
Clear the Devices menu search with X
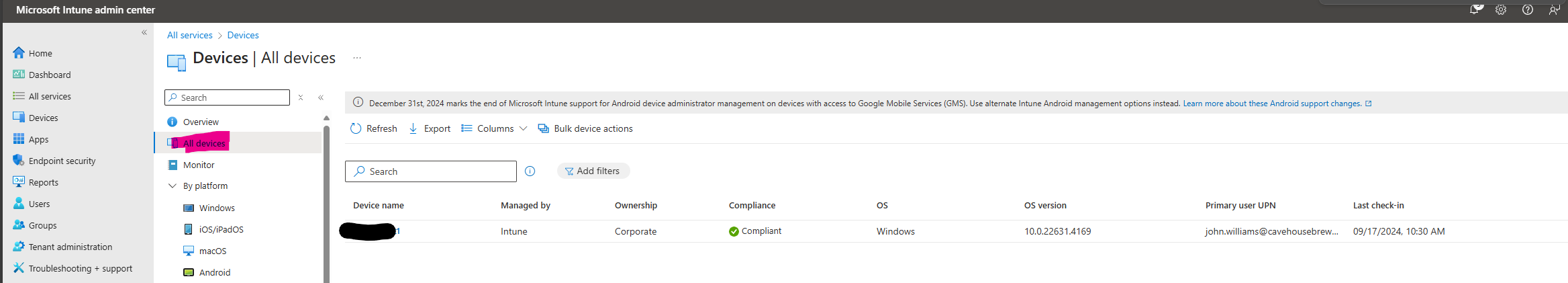(301, 97)
